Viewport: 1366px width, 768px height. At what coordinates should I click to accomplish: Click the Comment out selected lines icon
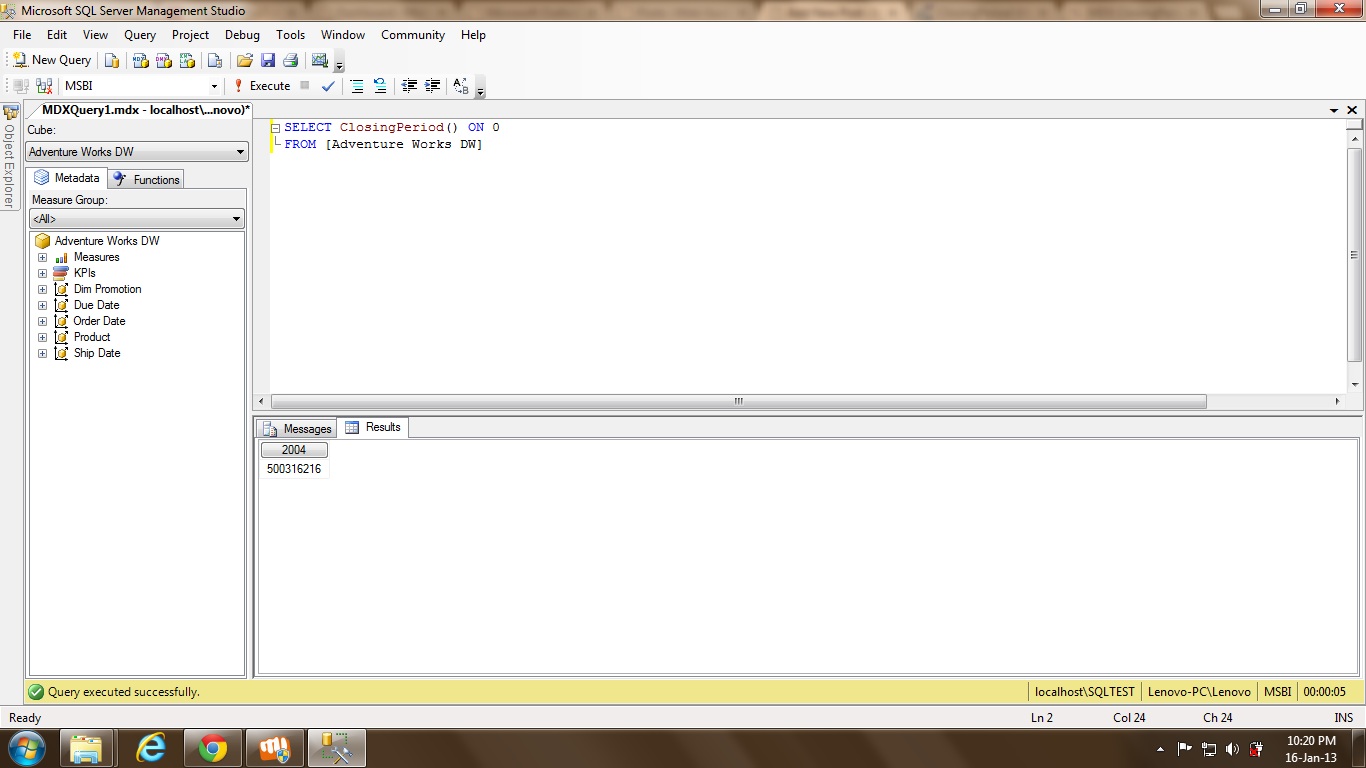[x=356, y=86]
